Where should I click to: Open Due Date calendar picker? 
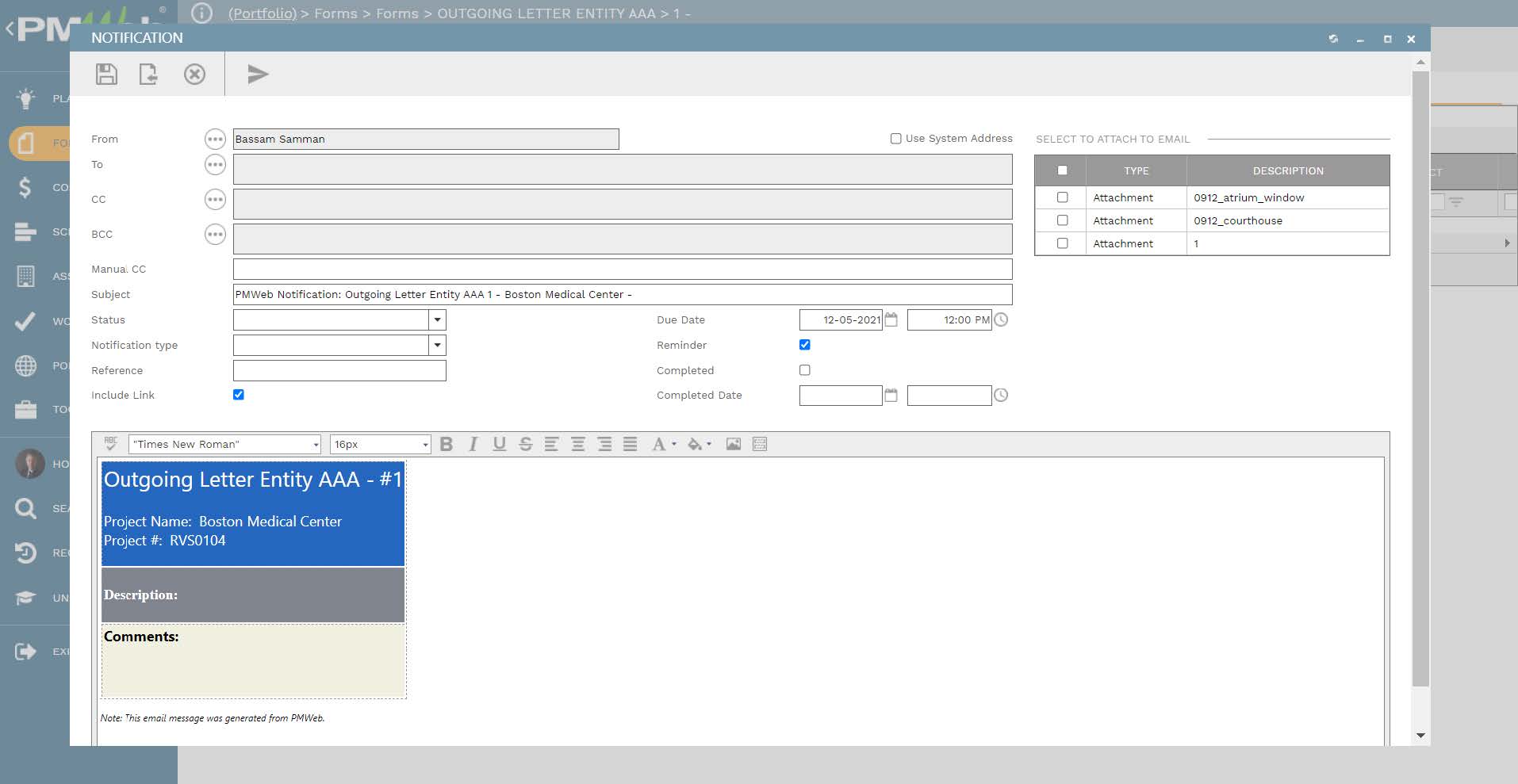click(x=891, y=319)
